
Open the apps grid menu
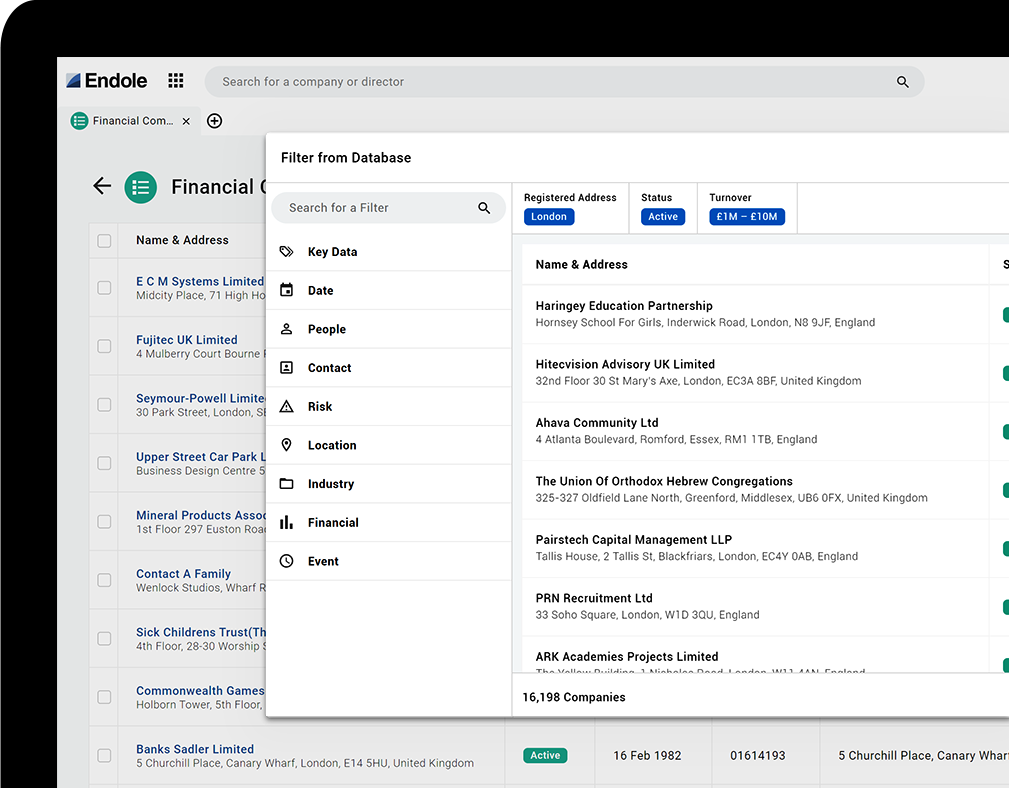pos(176,80)
